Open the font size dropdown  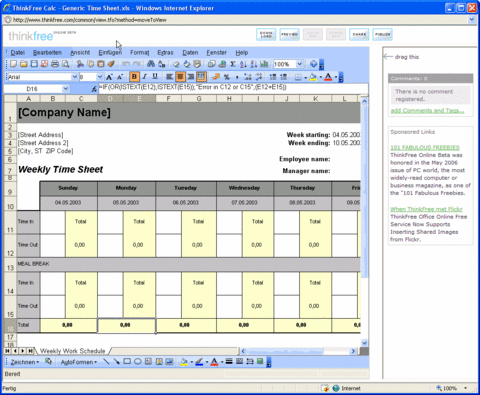pos(100,77)
